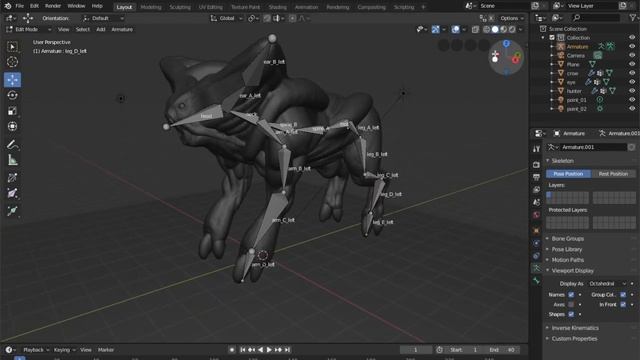Image resolution: width=640 pixels, height=360 pixels.
Task: Expand Custom Properties panel
Action: 574,339
